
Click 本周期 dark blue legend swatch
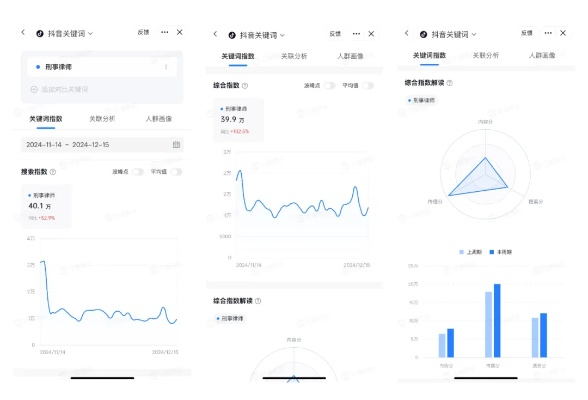[x=492, y=252]
